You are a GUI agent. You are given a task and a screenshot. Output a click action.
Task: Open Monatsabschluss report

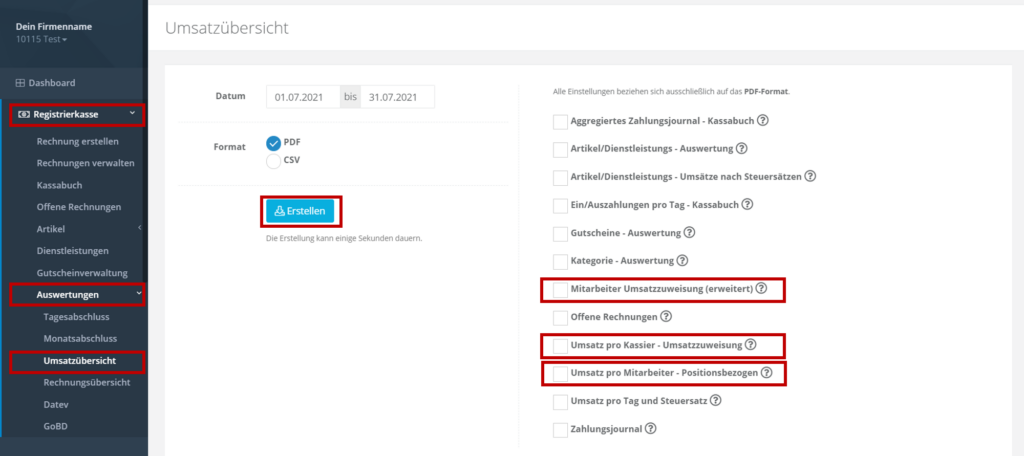coord(80,339)
